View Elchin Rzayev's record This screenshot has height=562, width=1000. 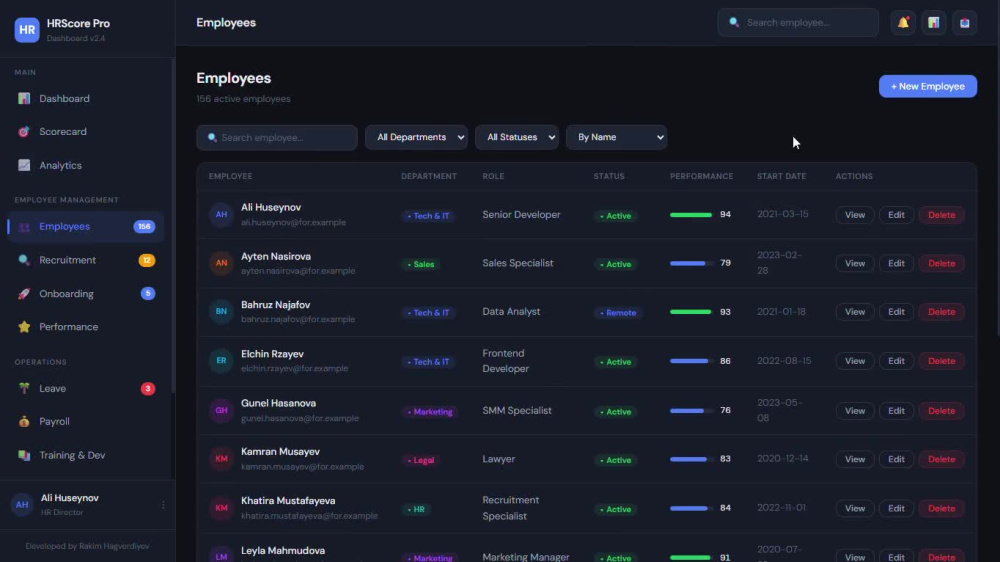855,361
